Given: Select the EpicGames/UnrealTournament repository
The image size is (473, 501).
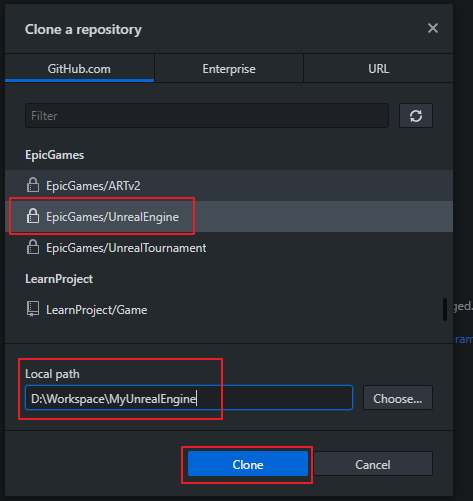Looking at the screenshot, I should [229, 248].
